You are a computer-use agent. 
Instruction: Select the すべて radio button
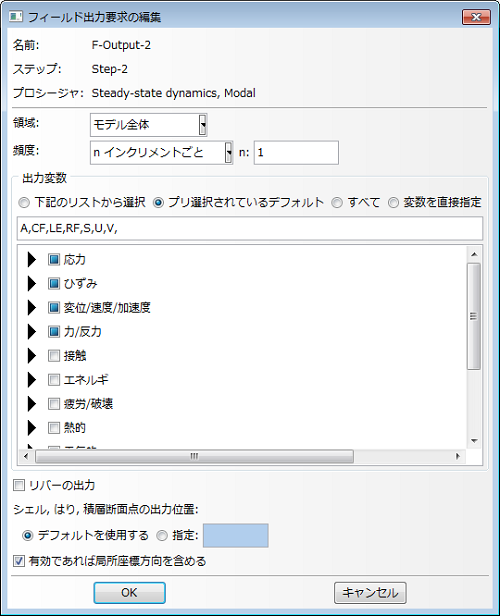click(337, 203)
